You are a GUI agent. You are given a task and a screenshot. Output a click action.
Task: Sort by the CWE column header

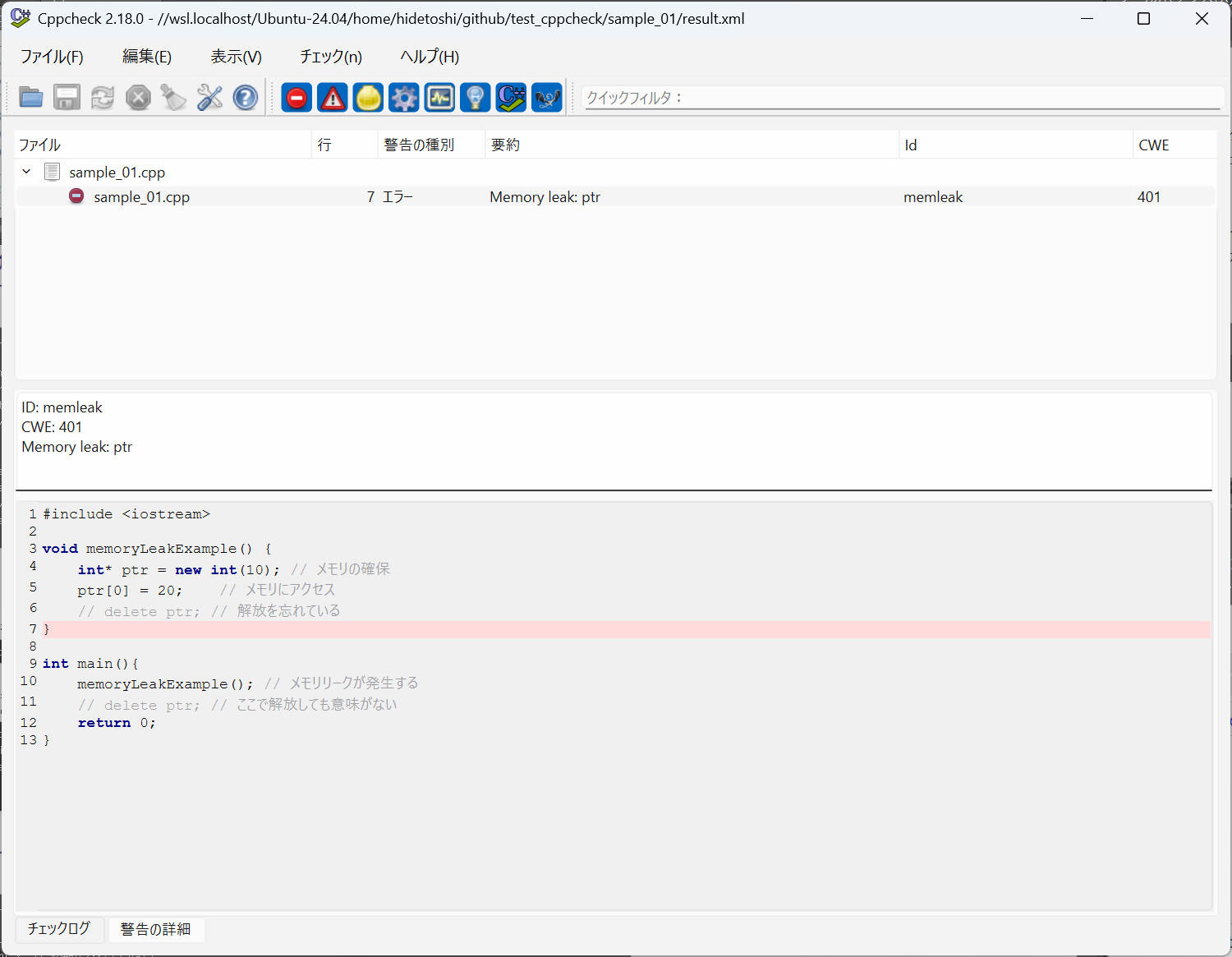[x=1175, y=145]
